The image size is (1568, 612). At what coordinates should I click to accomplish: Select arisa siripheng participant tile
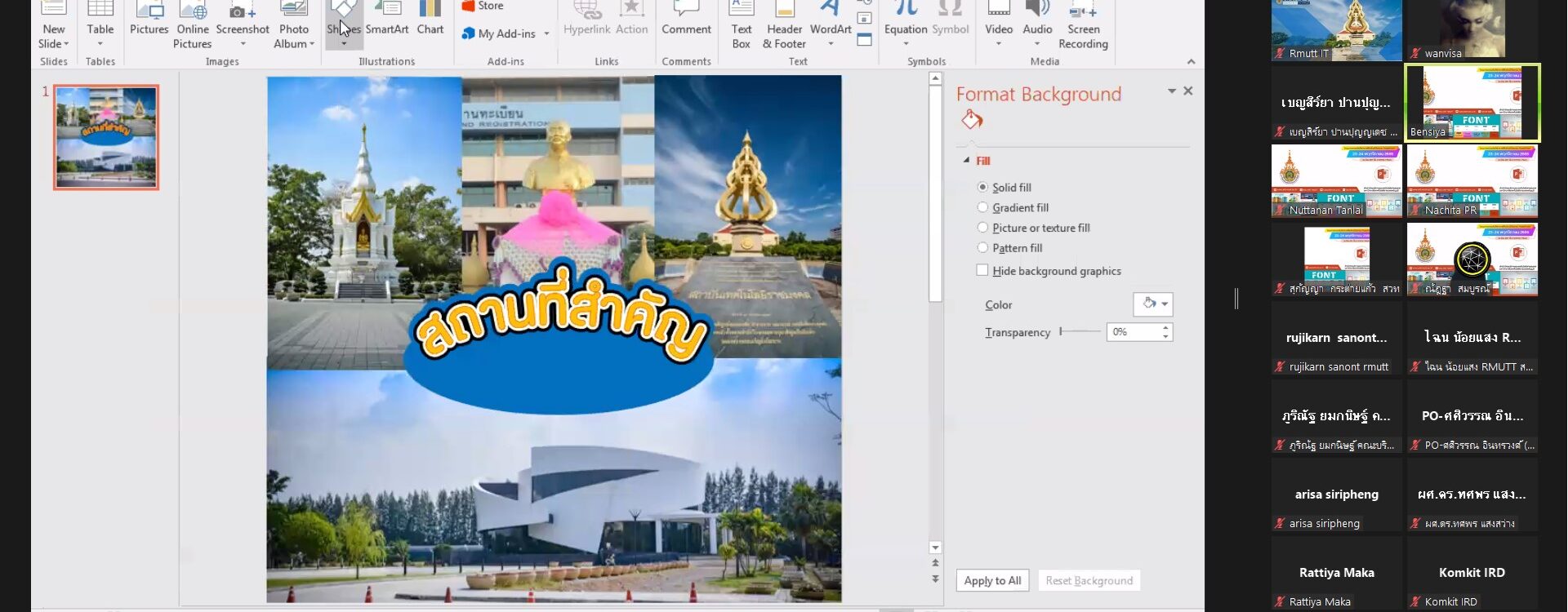click(1337, 494)
